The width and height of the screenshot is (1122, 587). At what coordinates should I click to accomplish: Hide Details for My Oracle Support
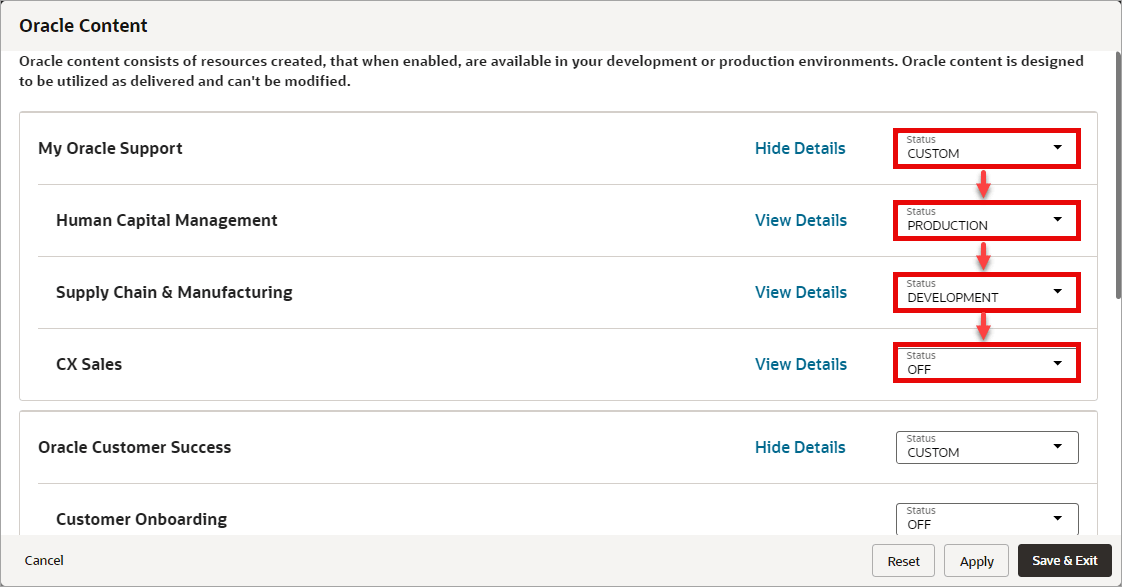click(x=800, y=148)
